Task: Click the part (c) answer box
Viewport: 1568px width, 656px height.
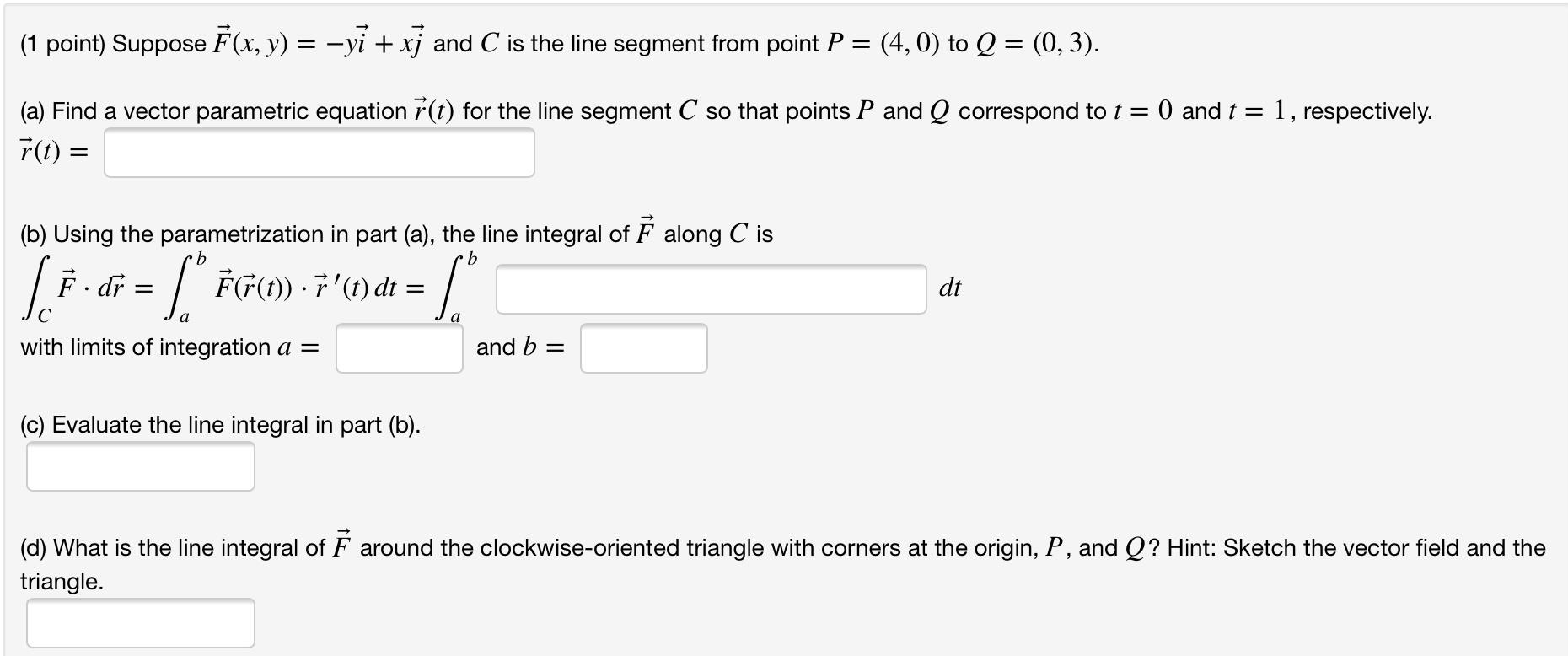Action: pyautogui.click(x=141, y=465)
